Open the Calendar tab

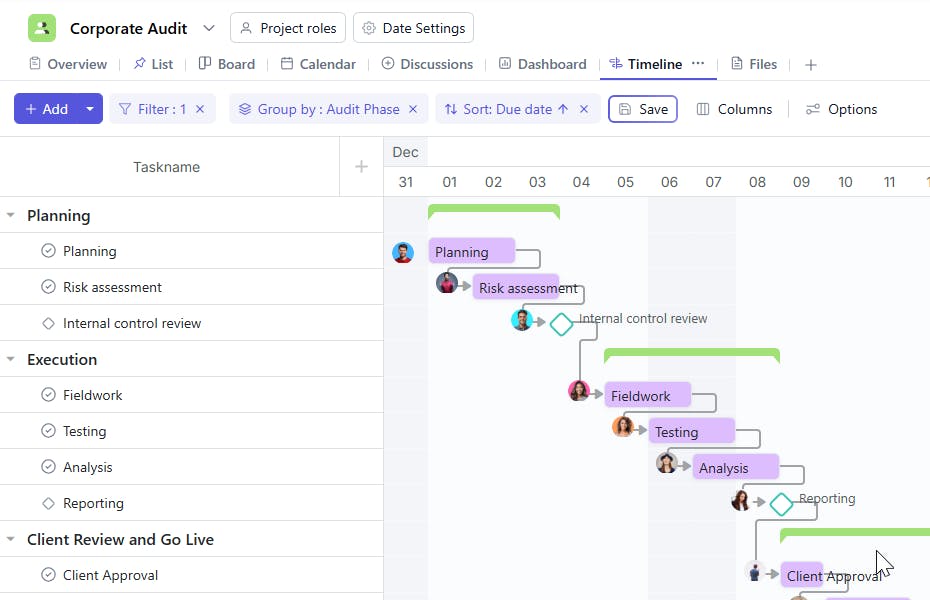pos(318,64)
